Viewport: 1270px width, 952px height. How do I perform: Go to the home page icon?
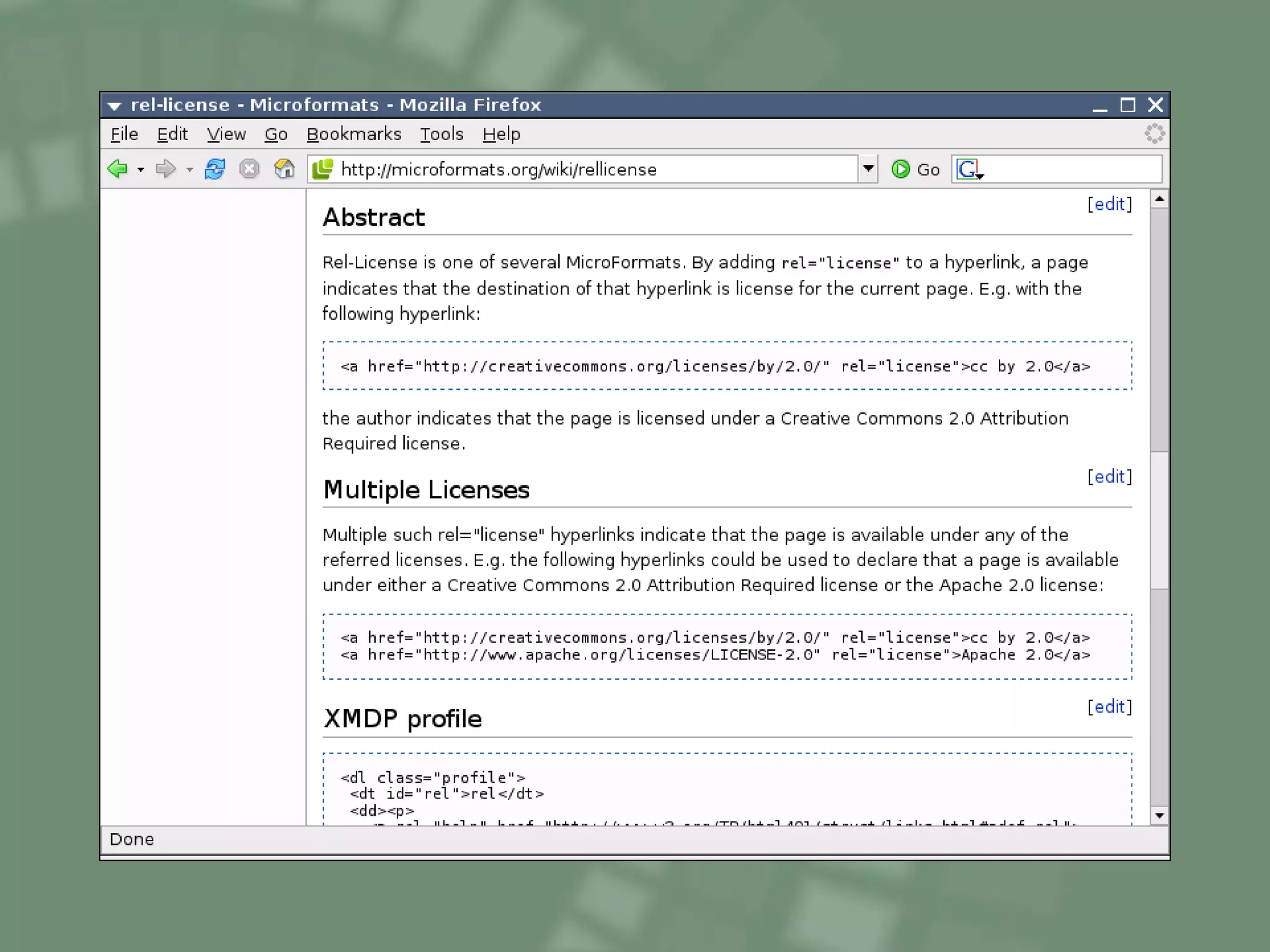tap(284, 169)
